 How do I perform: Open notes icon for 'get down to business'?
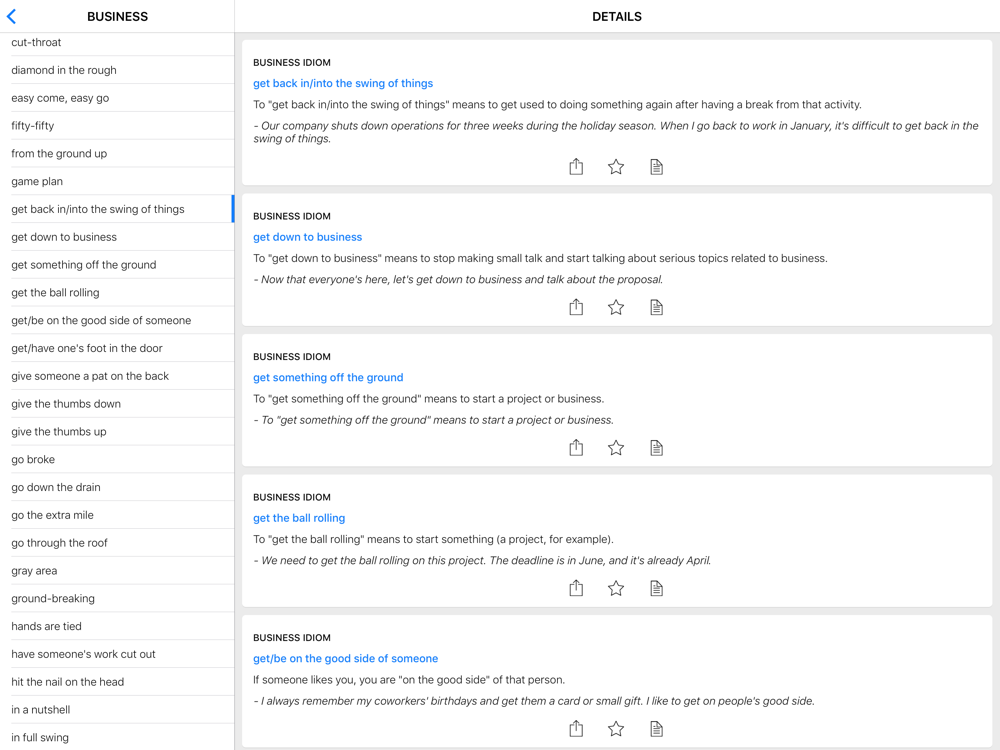click(x=656, y=307)
